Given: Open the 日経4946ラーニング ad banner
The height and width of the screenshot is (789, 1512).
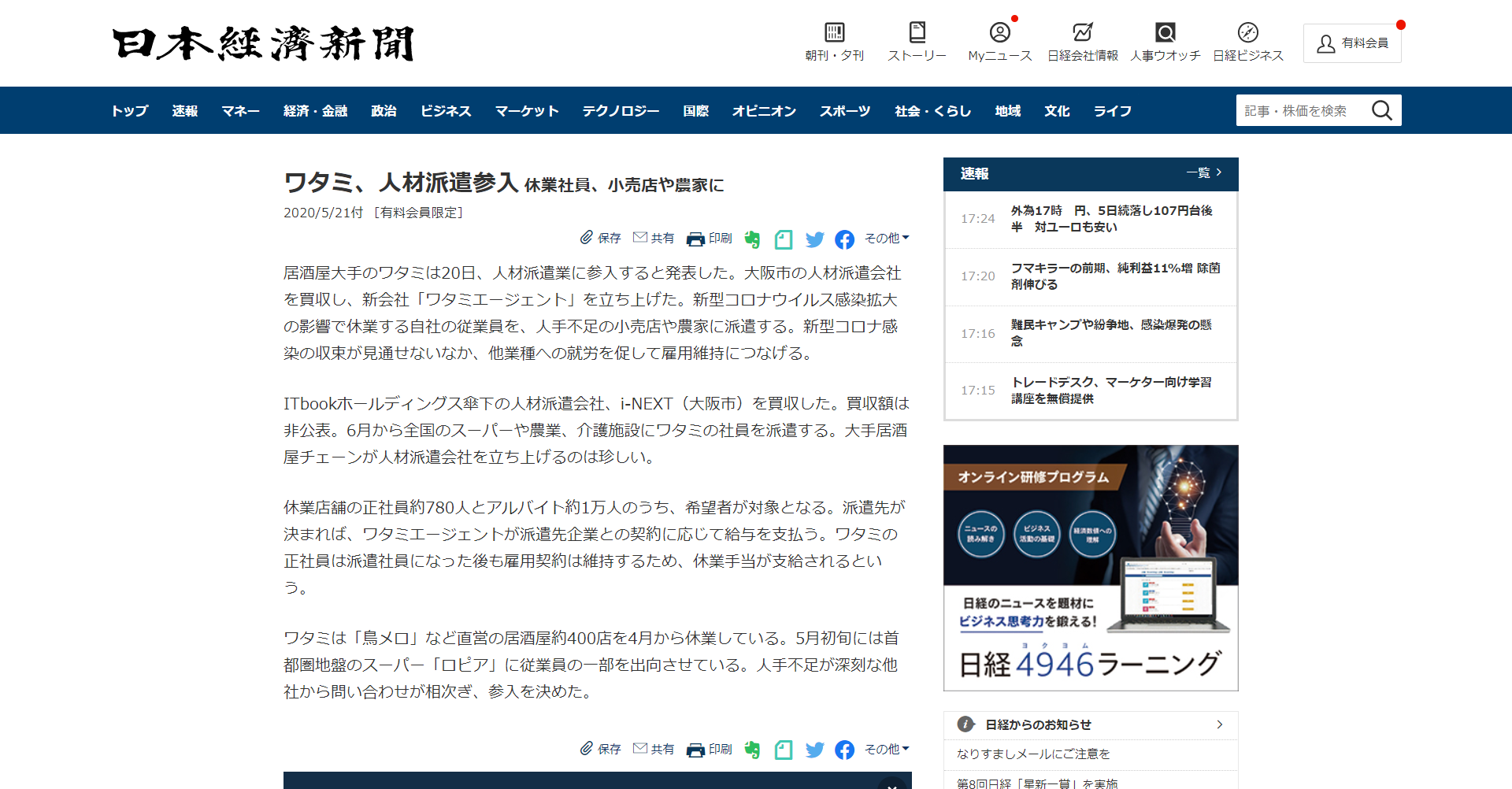Looking at the screenshot, I should 1091,568.
